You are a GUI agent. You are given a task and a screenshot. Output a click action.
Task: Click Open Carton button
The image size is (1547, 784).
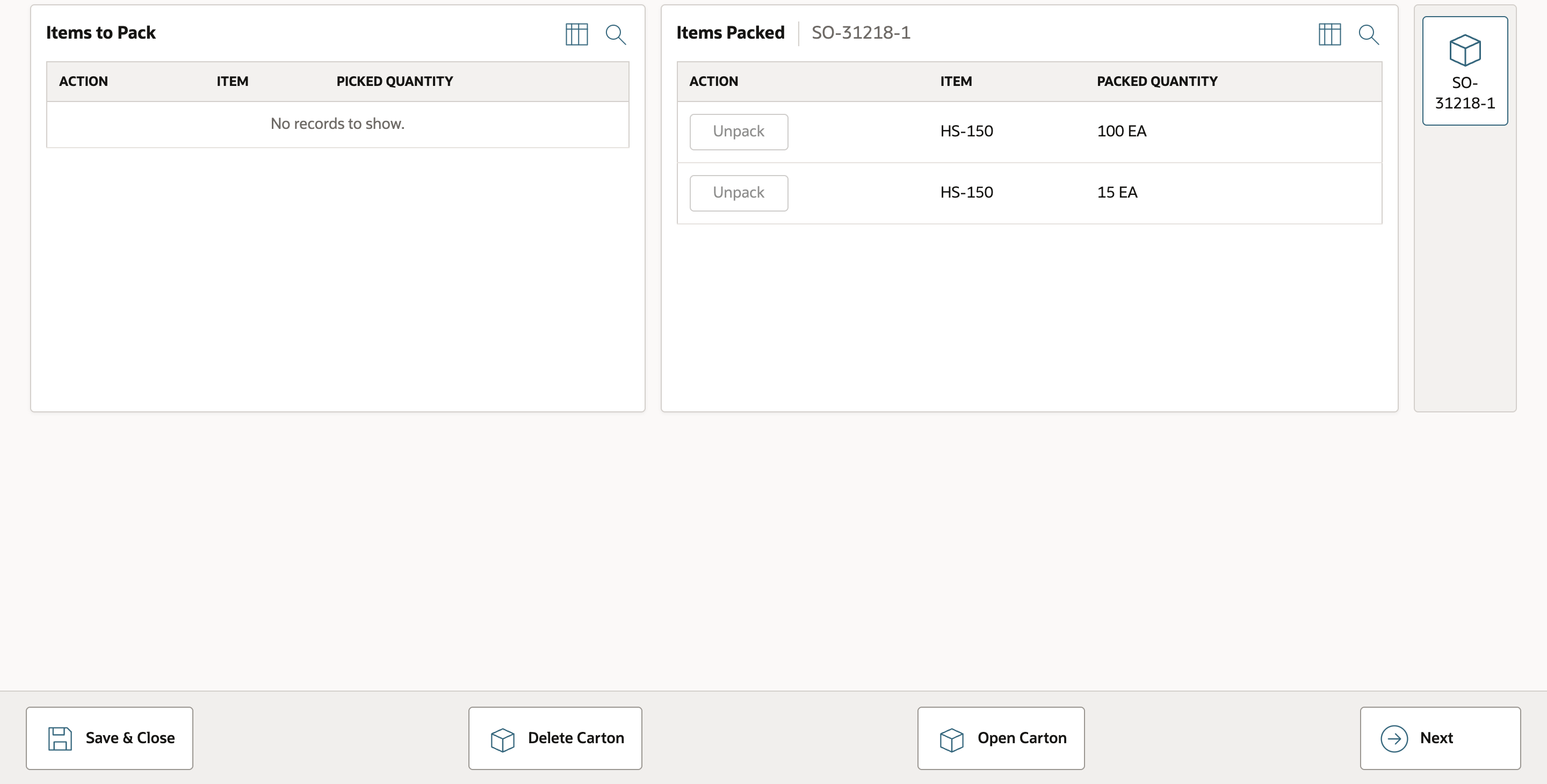click(x=1001, y=738)
